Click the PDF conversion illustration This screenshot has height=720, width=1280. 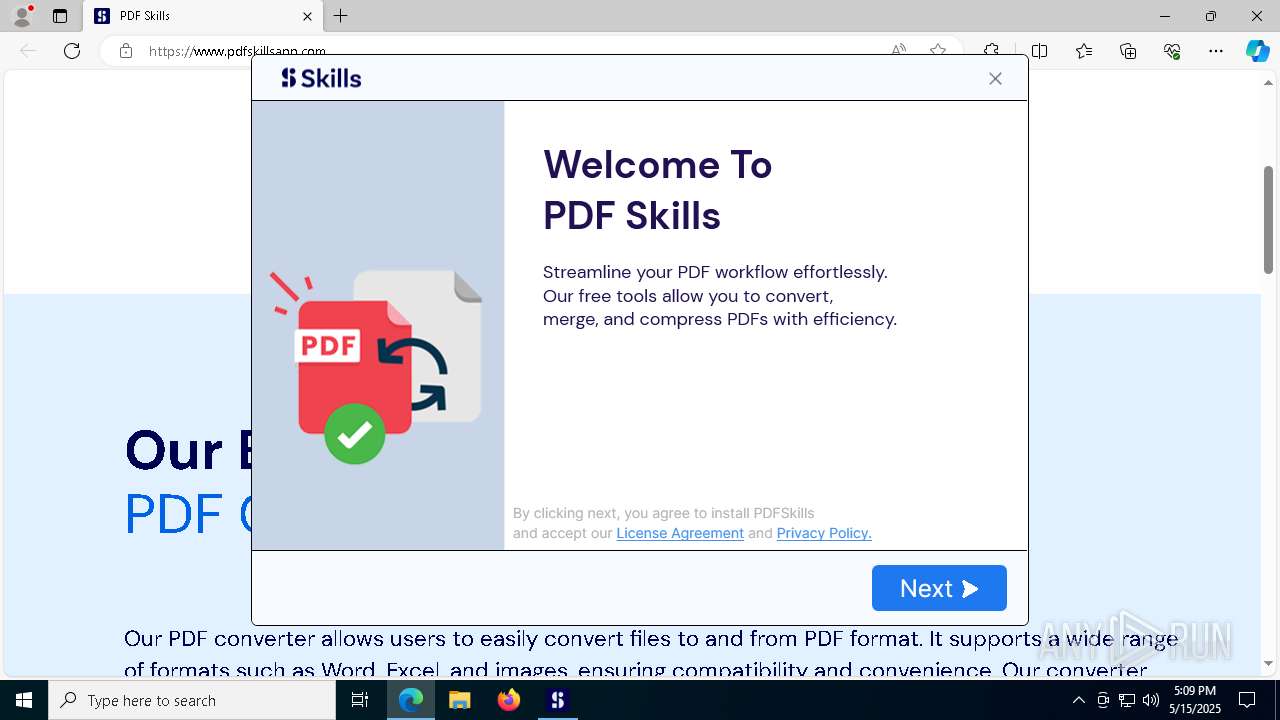click(x=376, y=366)
